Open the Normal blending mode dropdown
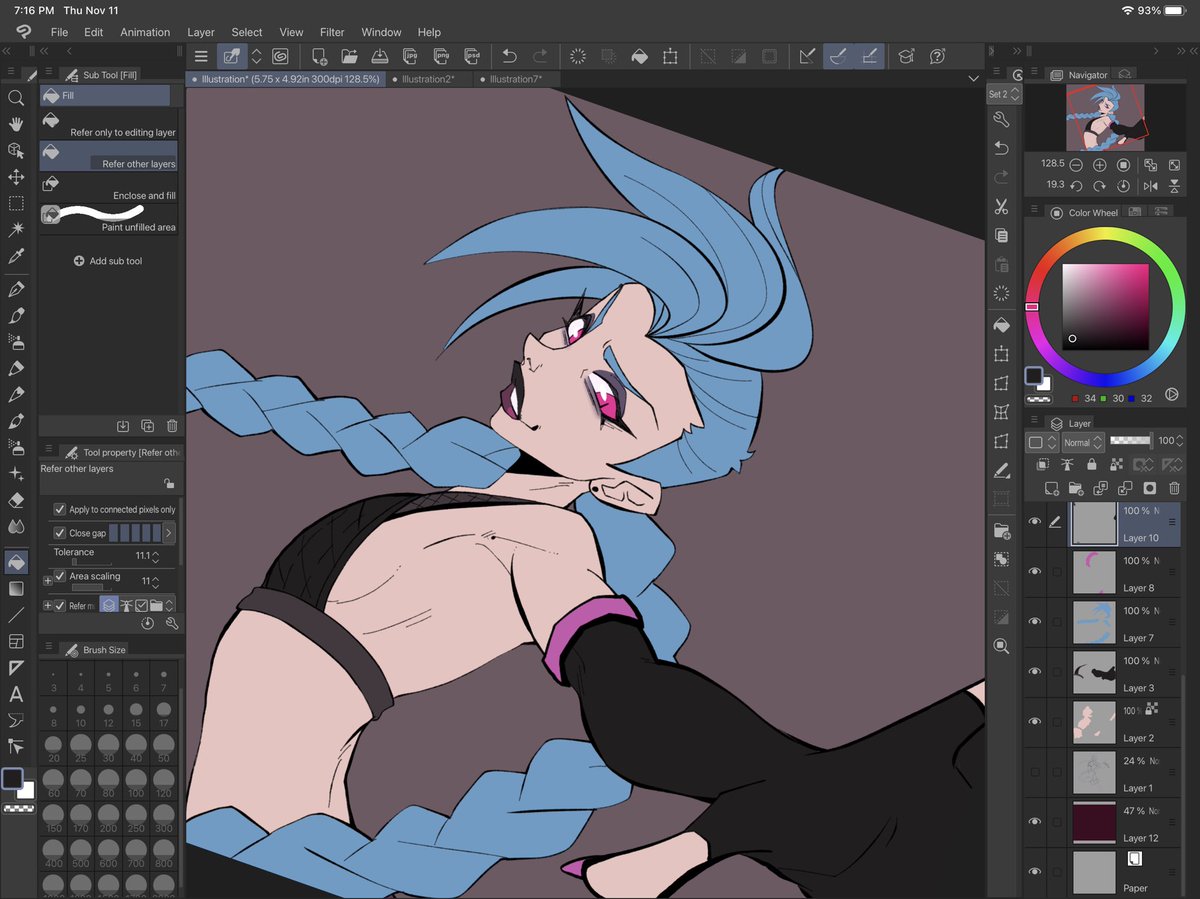 pyautogui.click(x=1083, y=442)
